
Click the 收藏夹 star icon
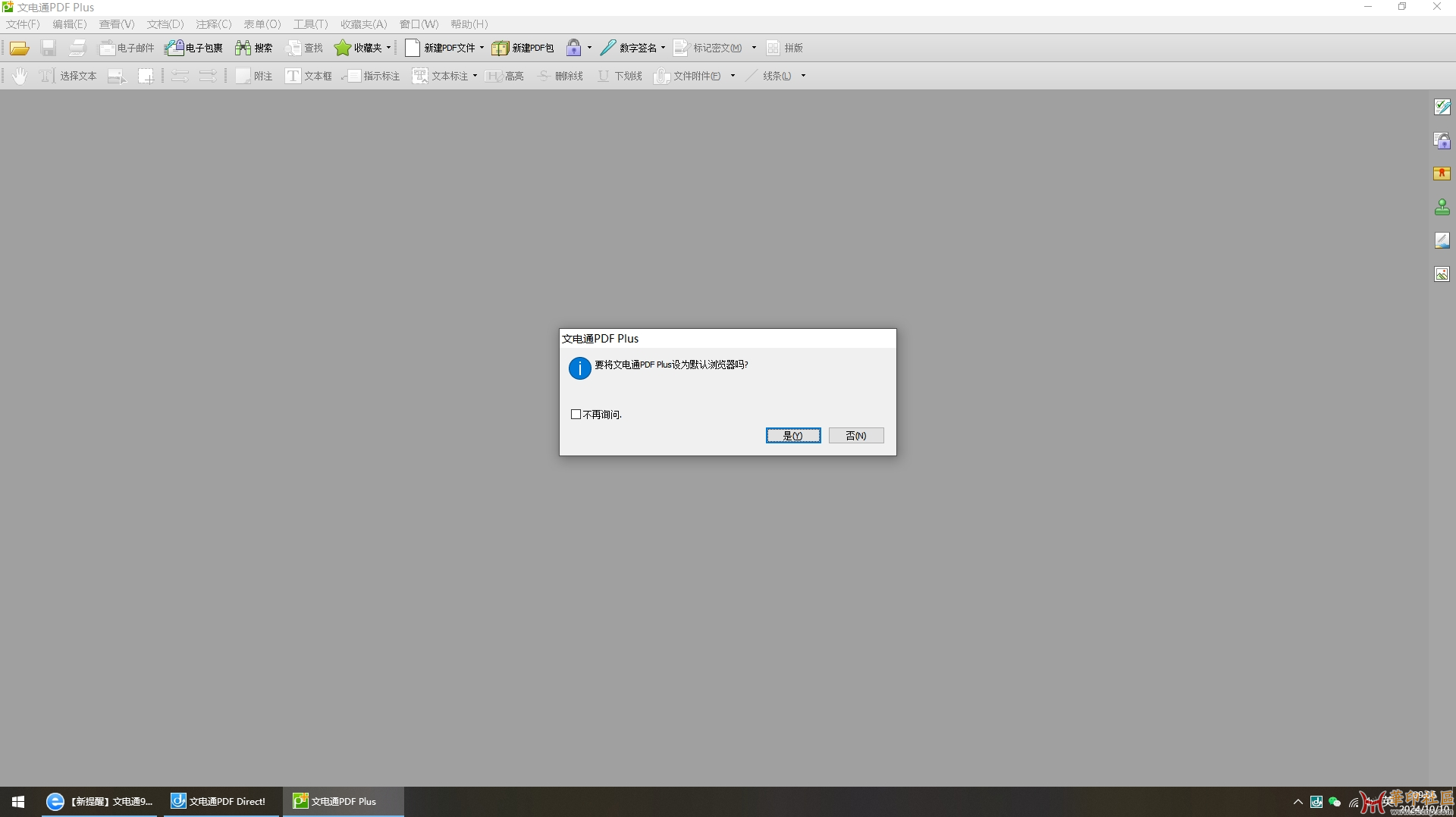tap(343, 49)
